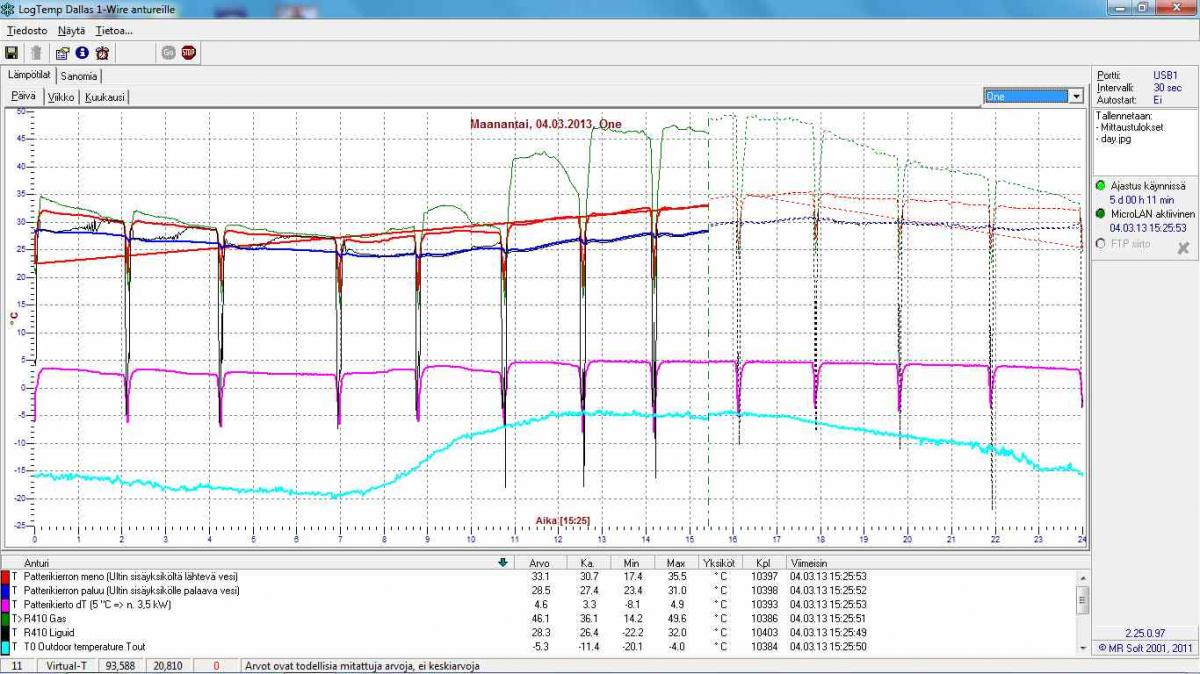Image resolution: width=1200 pixels, height=674 pixels.
Task: Switch to the Sanomia tab
Action: (x=79, y=76)
